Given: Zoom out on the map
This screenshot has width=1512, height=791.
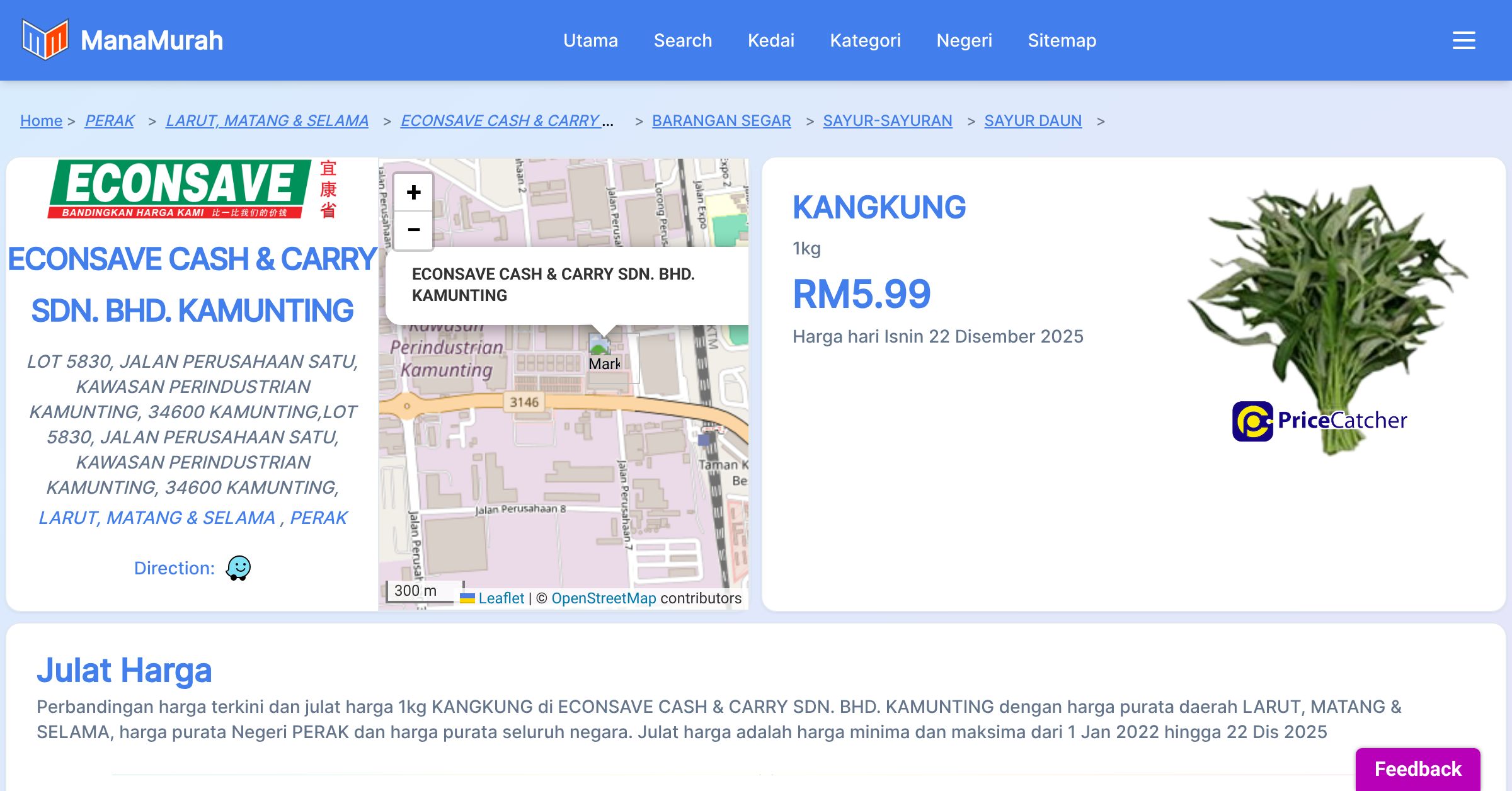Looking at the screenshot, I should point(413,230).
